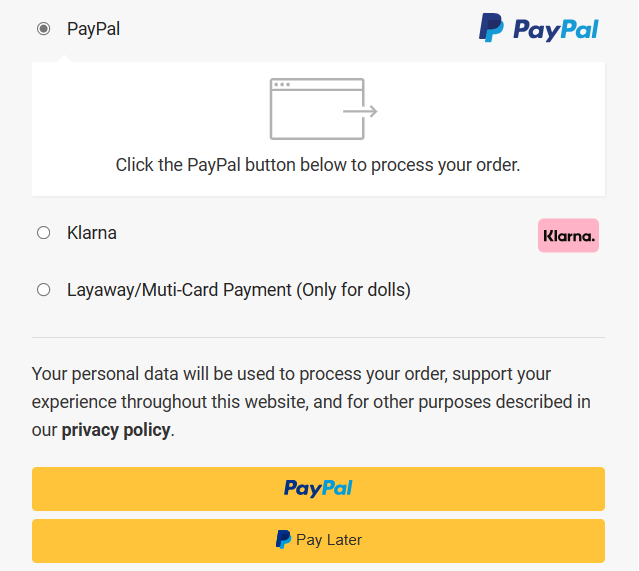Select the PayPal radio button
This screenshot has height=571, width=639.
pos(44,29)
